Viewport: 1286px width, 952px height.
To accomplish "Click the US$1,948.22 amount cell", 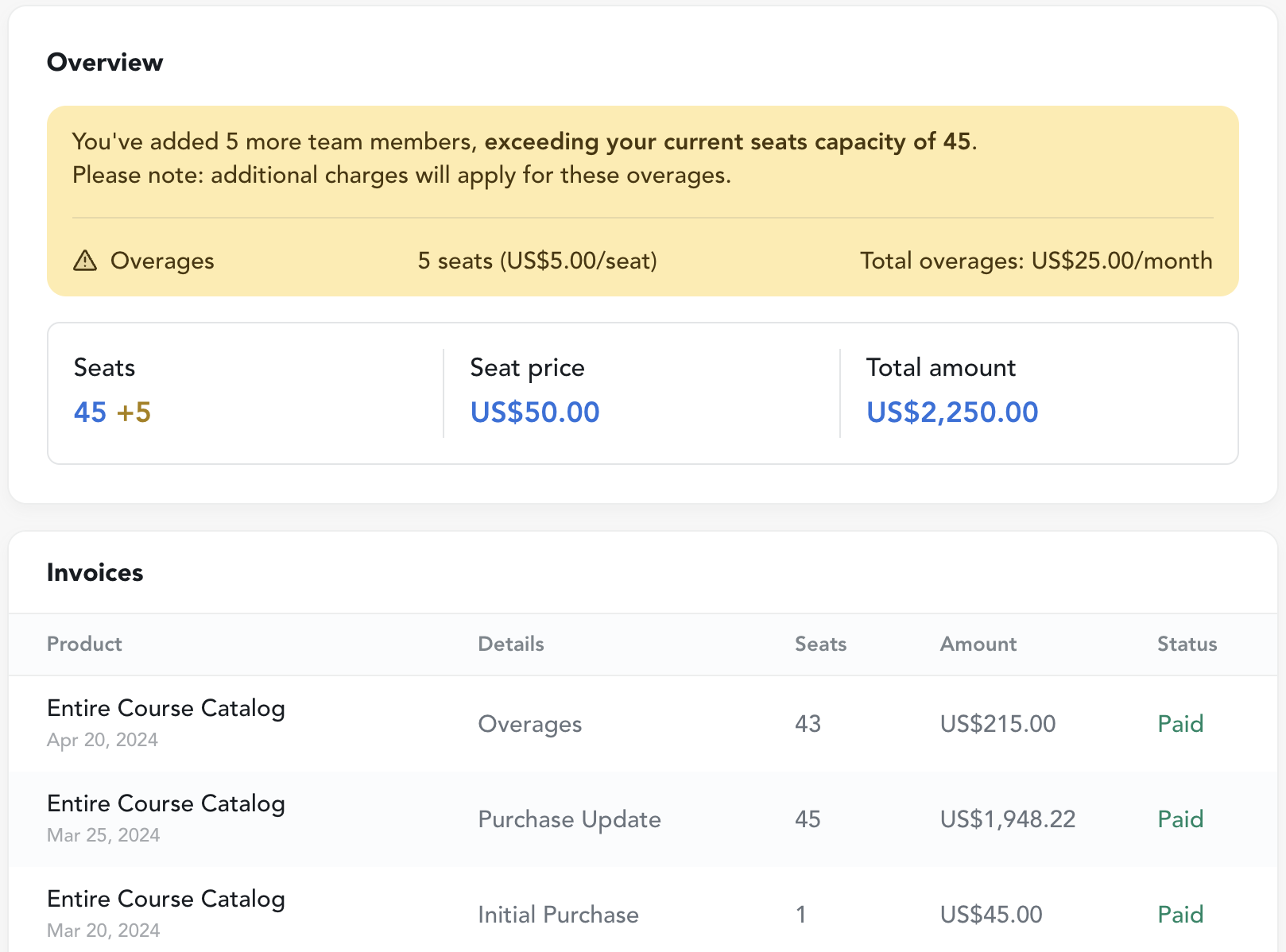I will click(x=1008, y=819).
